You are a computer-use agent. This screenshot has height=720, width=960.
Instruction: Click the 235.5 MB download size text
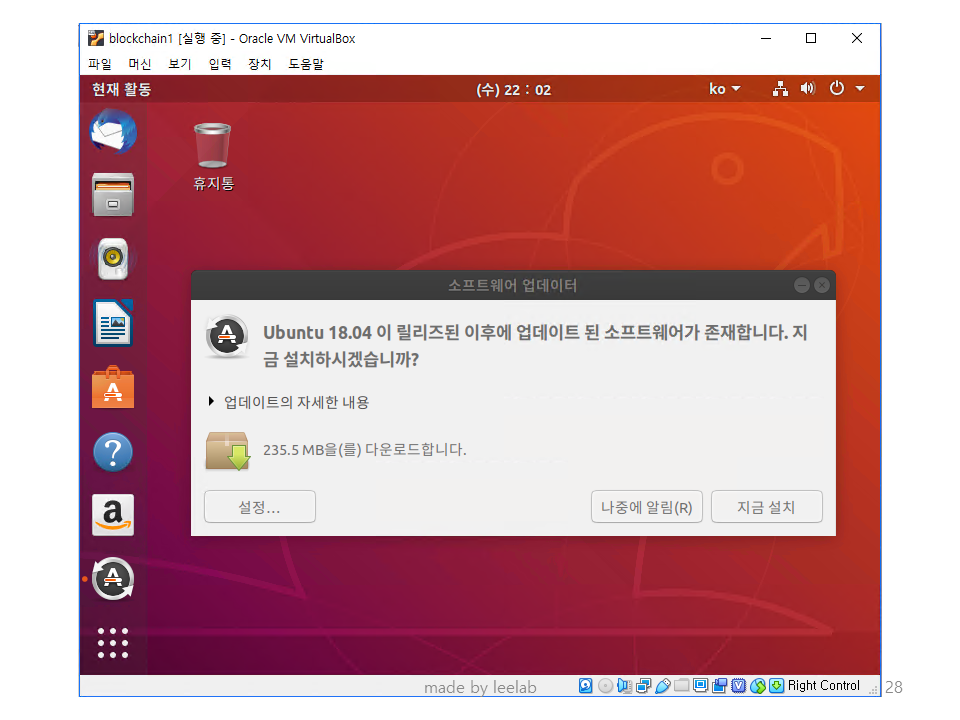365,450
